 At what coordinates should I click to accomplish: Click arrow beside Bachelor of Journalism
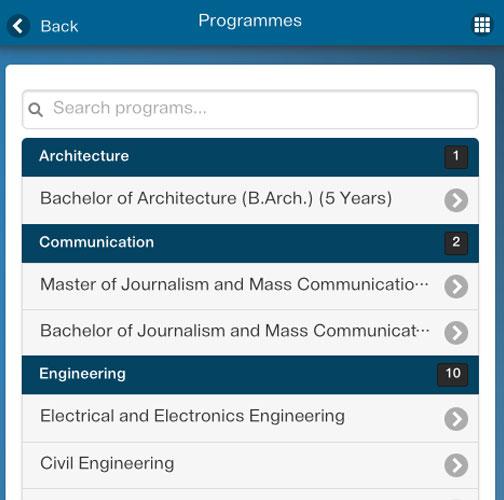[x=456, y=333]
